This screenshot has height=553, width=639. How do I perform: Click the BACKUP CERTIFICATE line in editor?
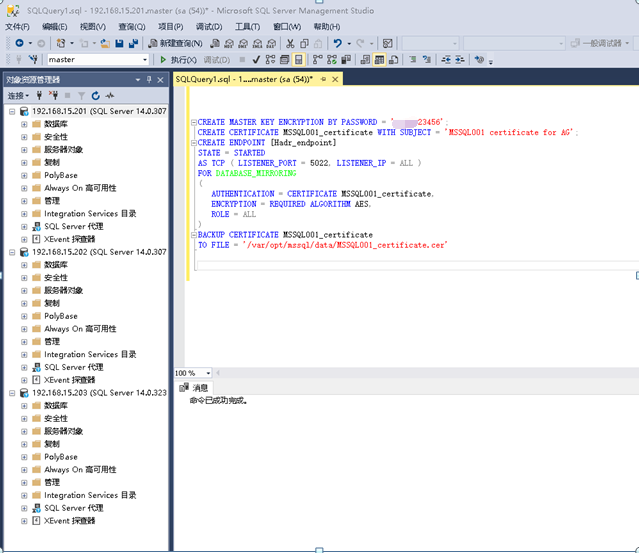pos(285,235)
